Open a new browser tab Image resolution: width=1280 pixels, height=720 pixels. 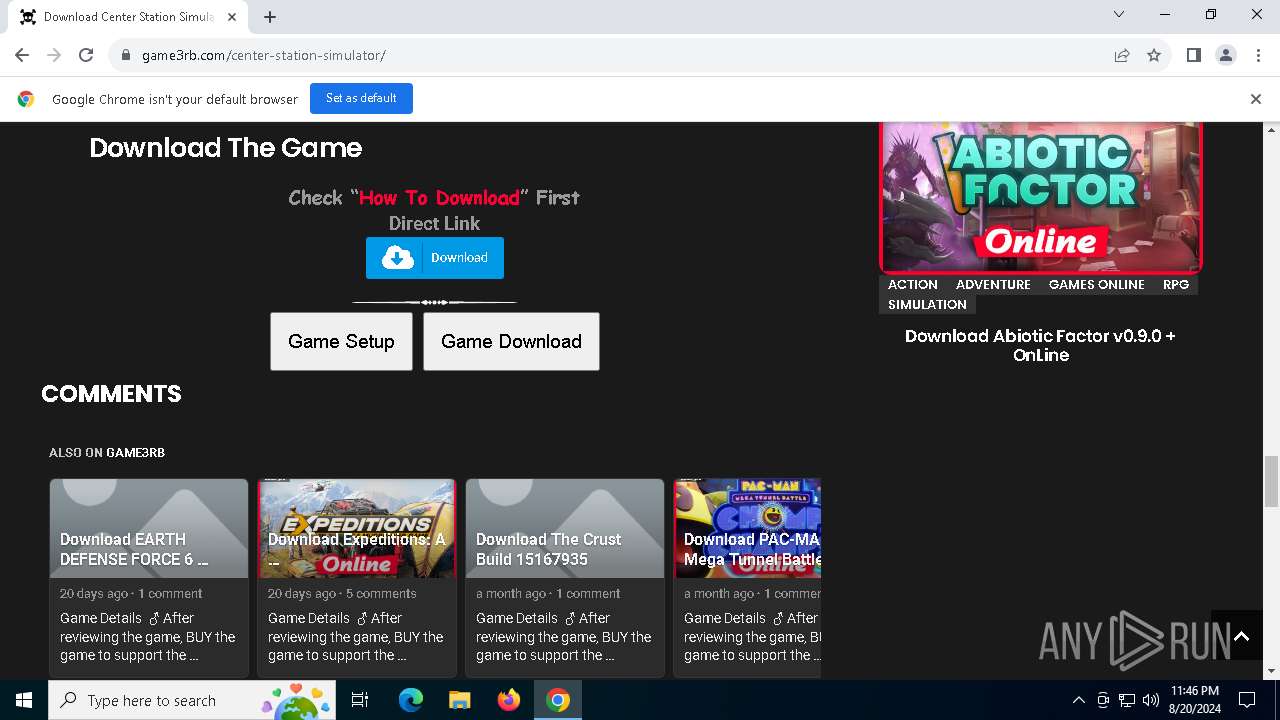click(x=270, y=17)
